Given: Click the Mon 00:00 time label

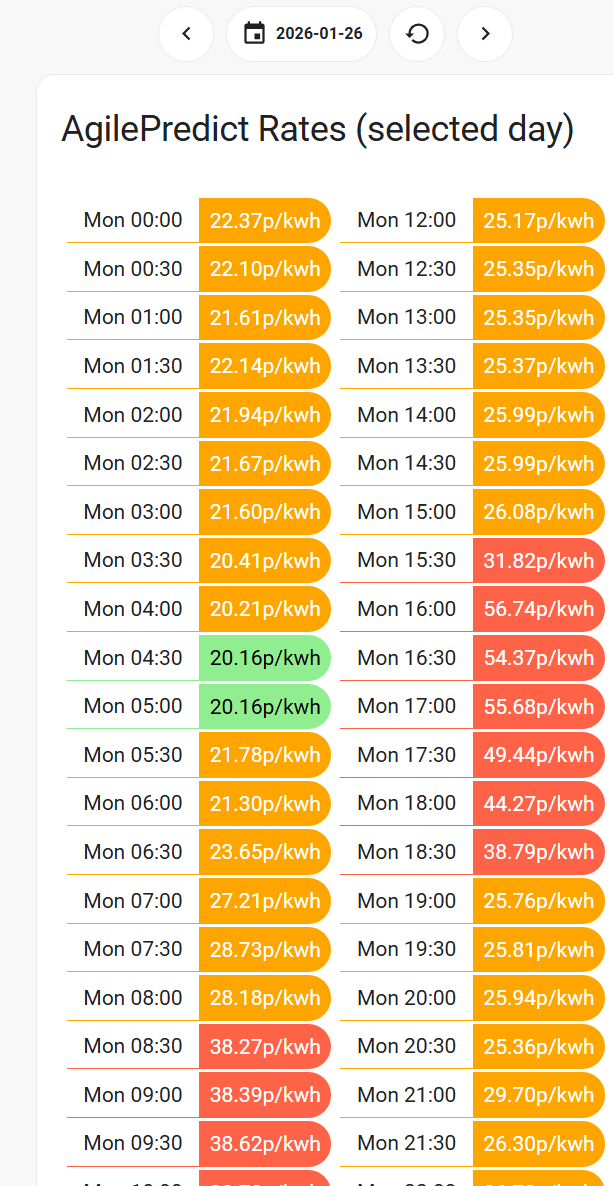Looking at the screenshot, I should coord(133,220).
